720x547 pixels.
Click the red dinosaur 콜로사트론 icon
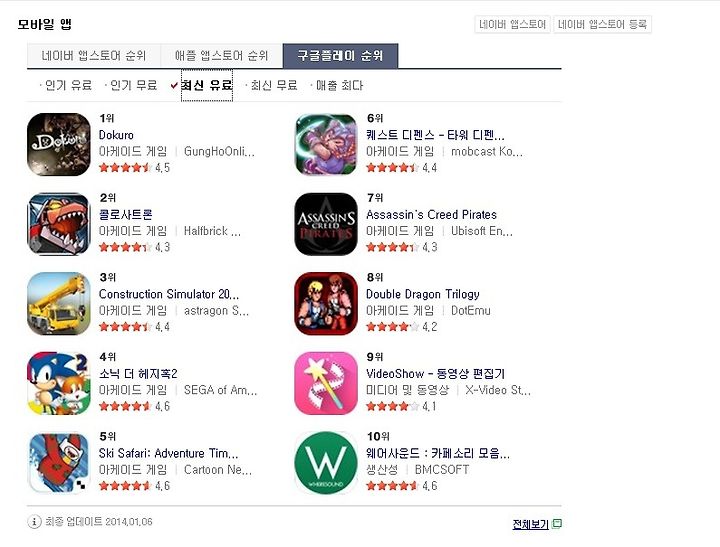coord(59,224)
